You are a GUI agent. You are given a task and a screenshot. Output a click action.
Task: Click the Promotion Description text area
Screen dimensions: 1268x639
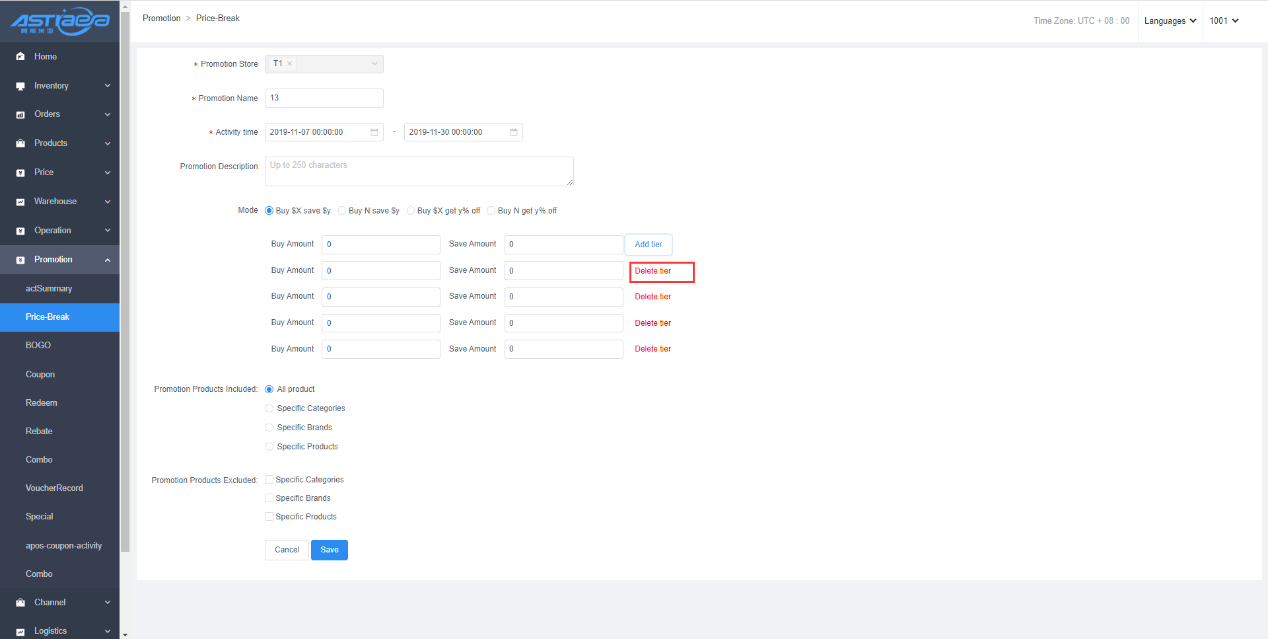tap(419, 171)
